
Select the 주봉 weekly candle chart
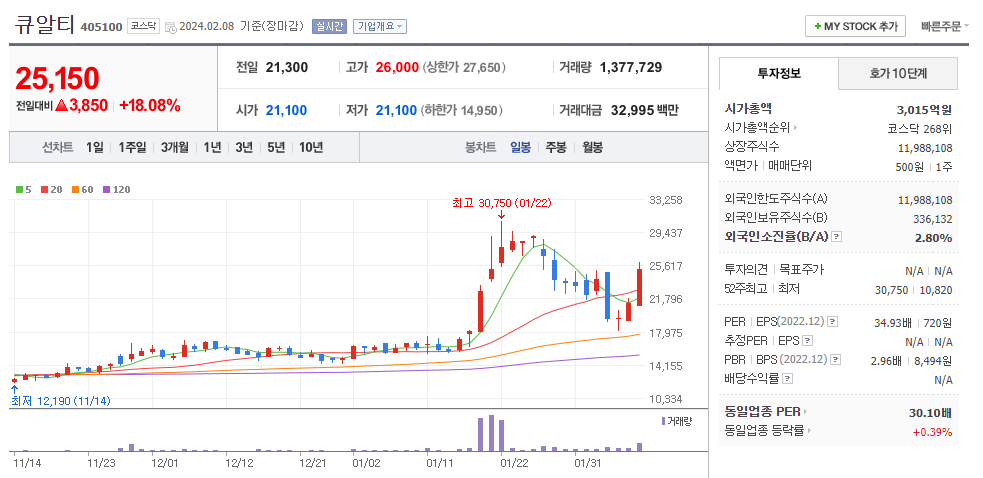coord(555,147)
